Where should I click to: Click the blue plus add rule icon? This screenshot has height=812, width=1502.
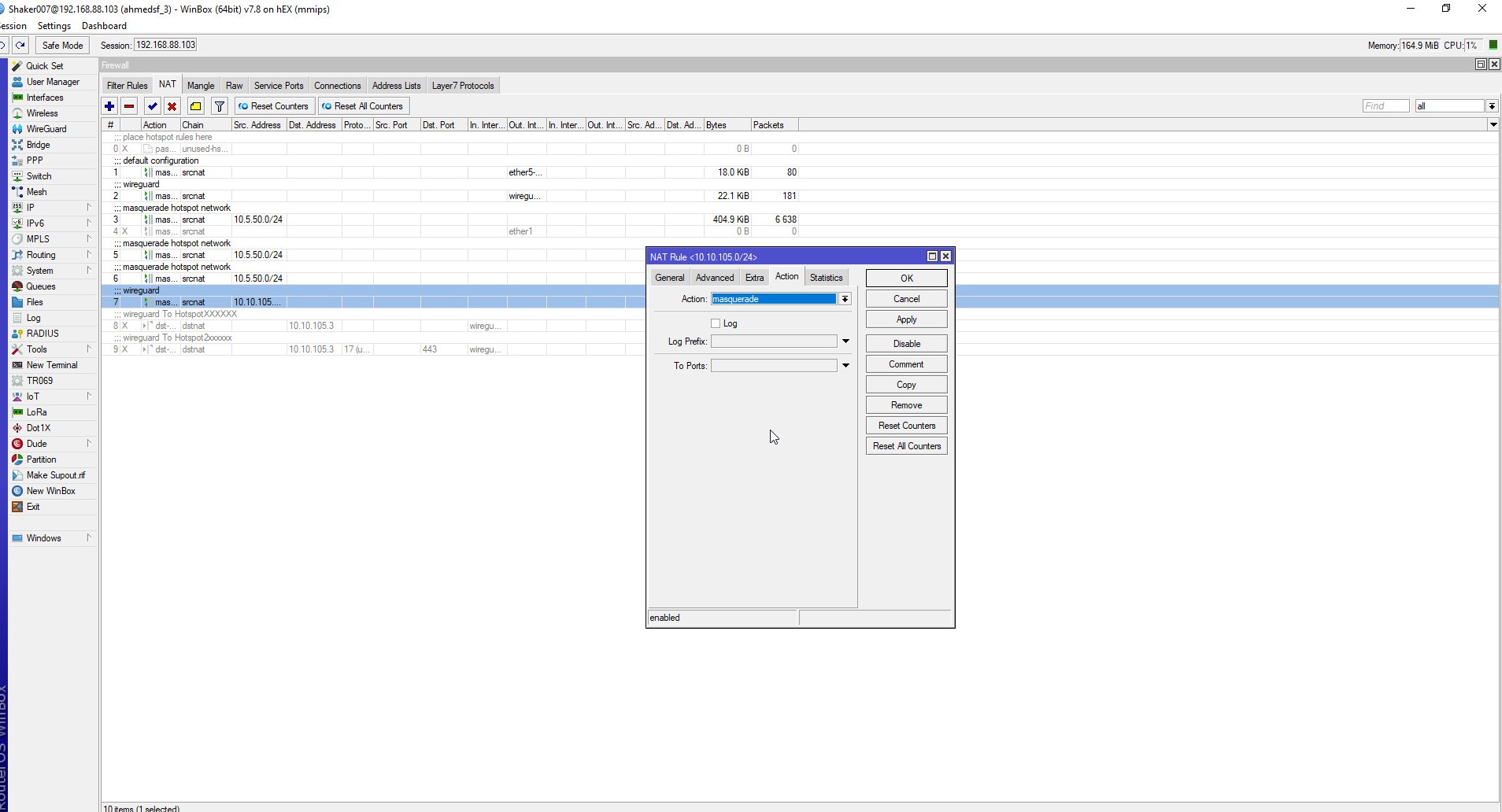pyautogui.click(x=109, y=106)
